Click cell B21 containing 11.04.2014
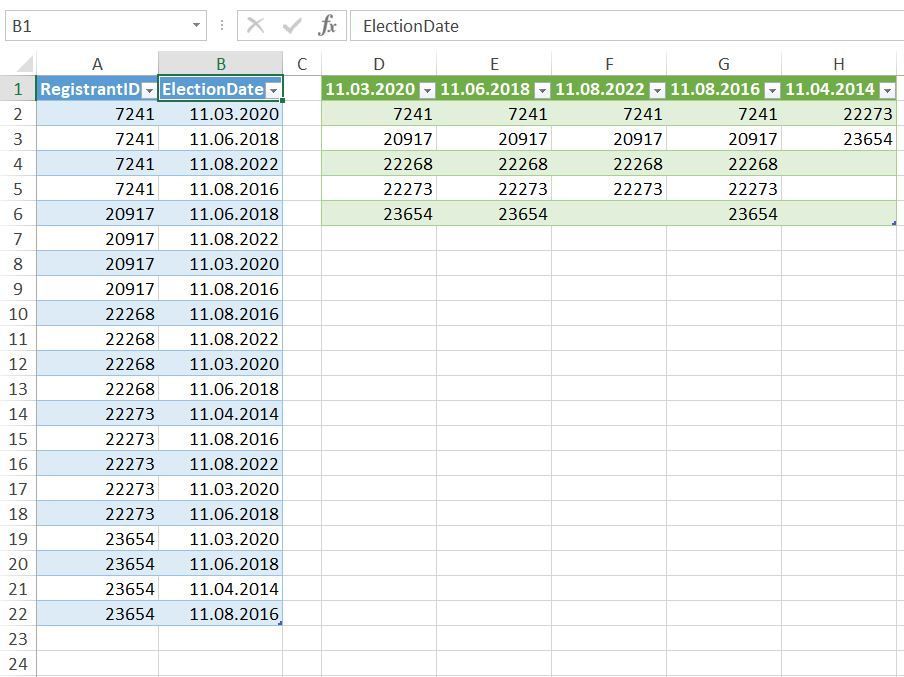Viewport: 904px width, 677px height. pyautogui.click(x=221, y=589)
